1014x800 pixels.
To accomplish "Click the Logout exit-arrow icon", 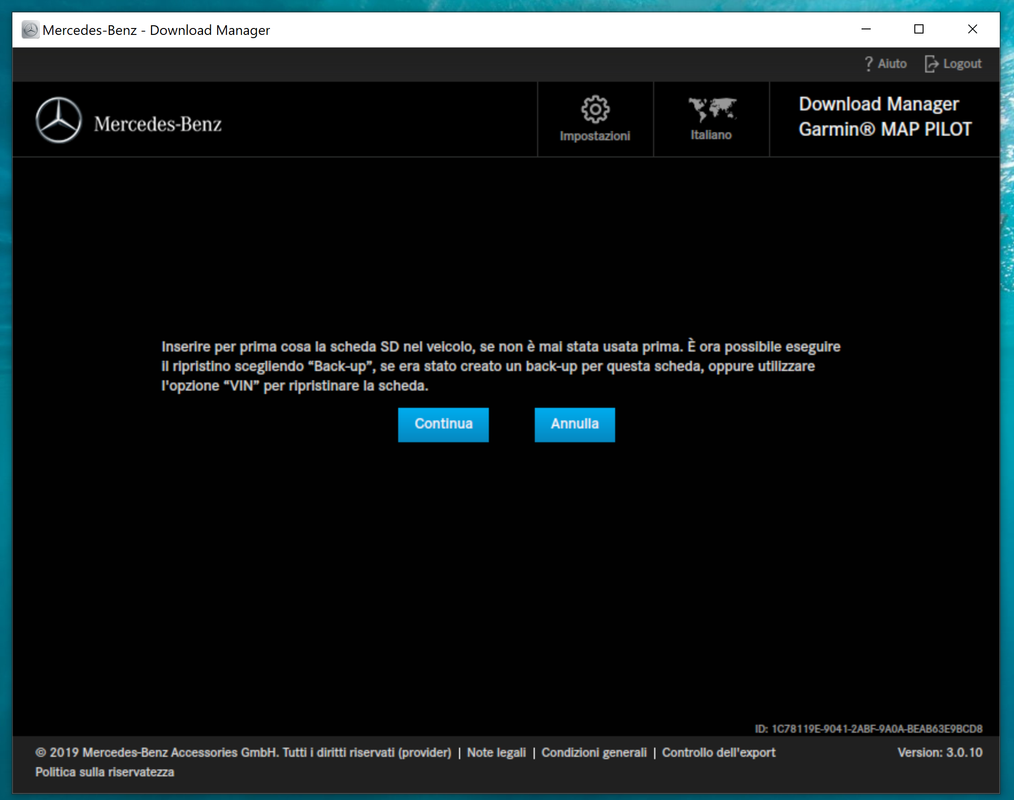I will pyautogui.click(x=931, y=63).
